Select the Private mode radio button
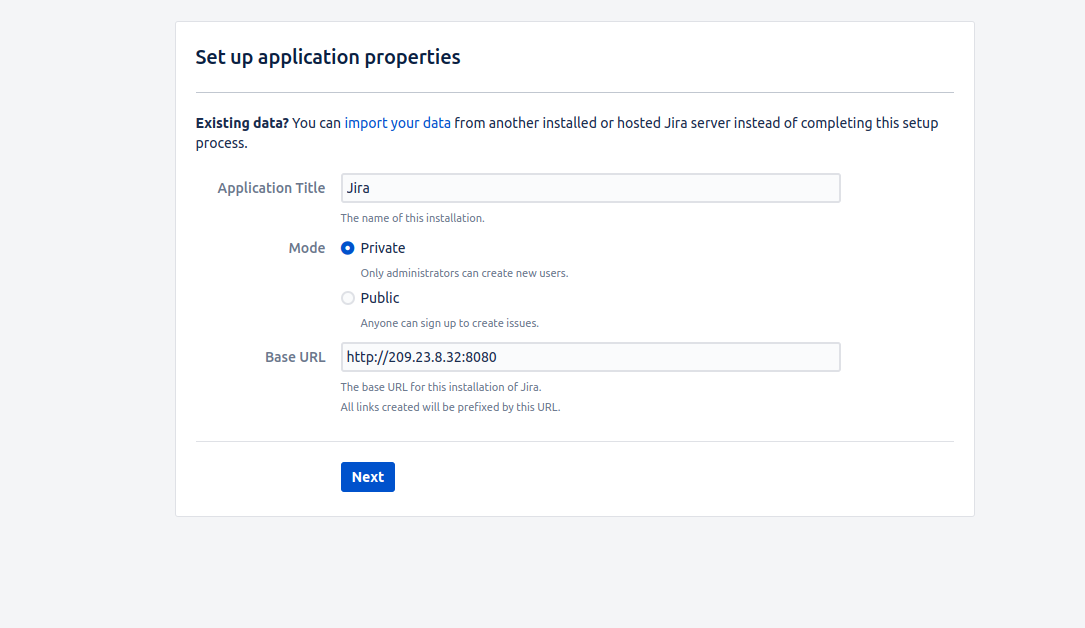The width and height of the screenshot is (1085, 628). (x=348, y=248)
